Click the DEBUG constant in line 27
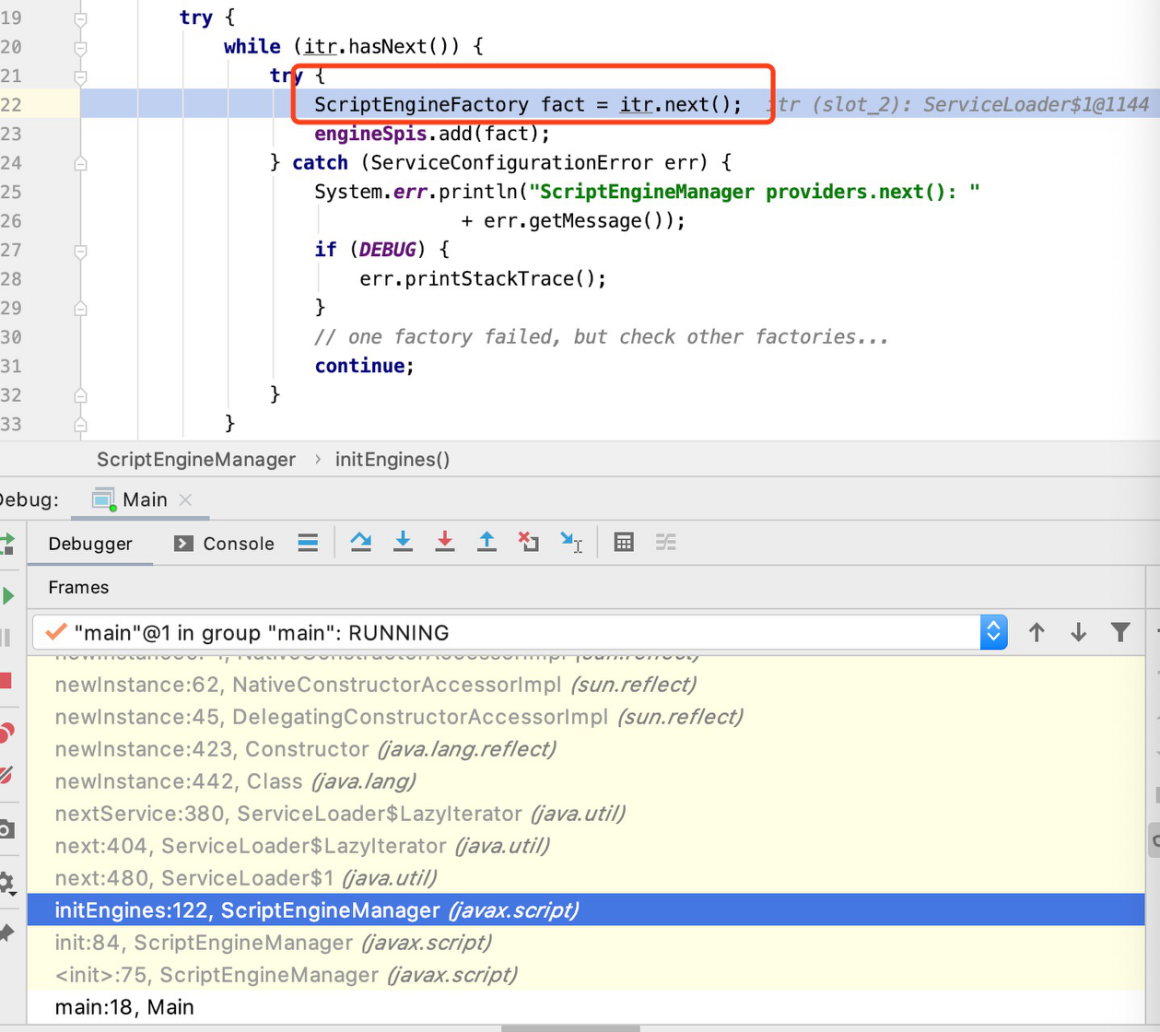The image size is (1160, 1032). pos(388,250)
